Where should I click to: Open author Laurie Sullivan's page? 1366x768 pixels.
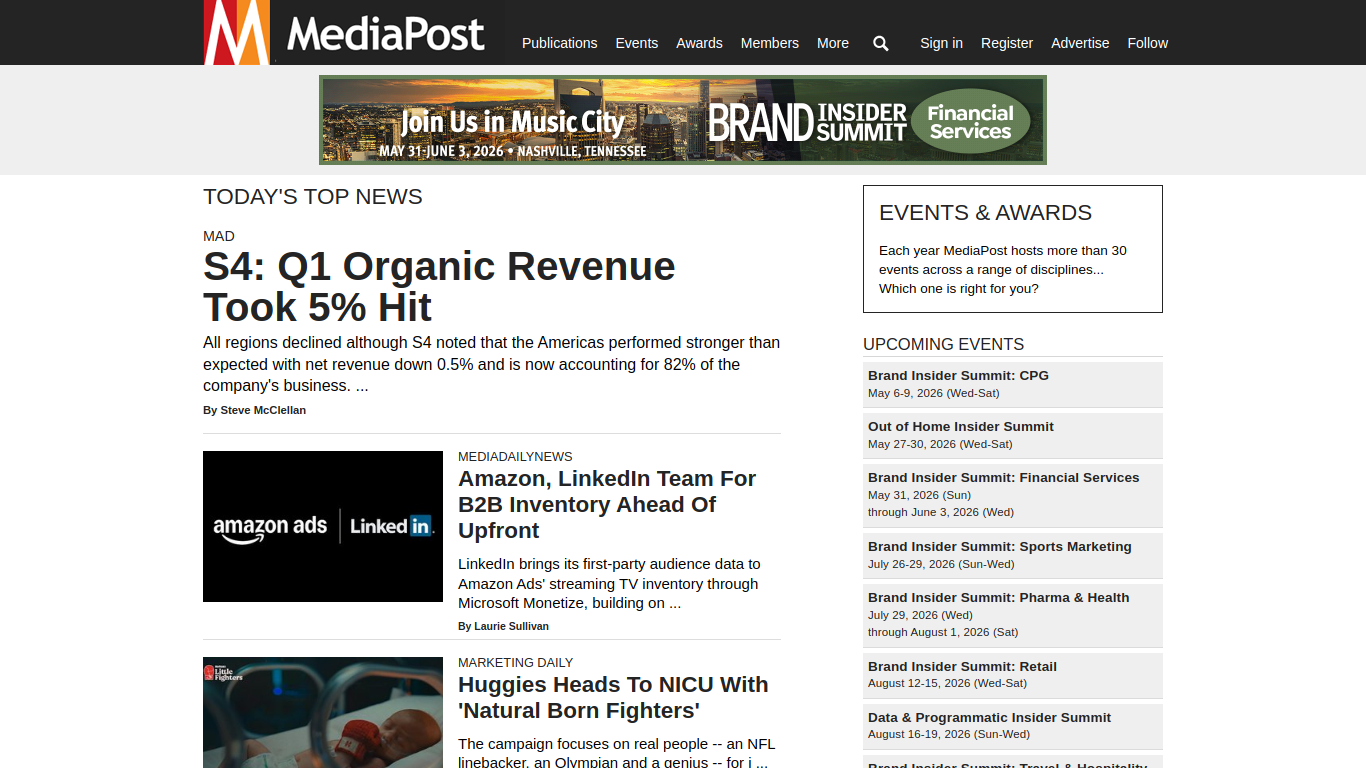(x=511, y=626)
